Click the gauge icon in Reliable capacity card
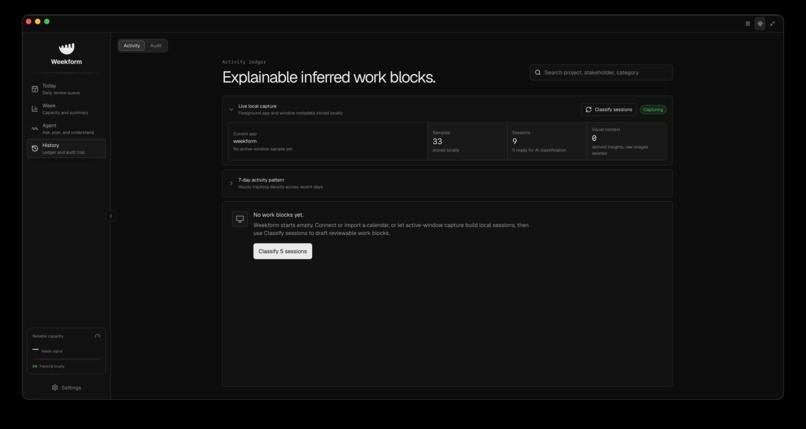806x429 pixels. (98, 337)
